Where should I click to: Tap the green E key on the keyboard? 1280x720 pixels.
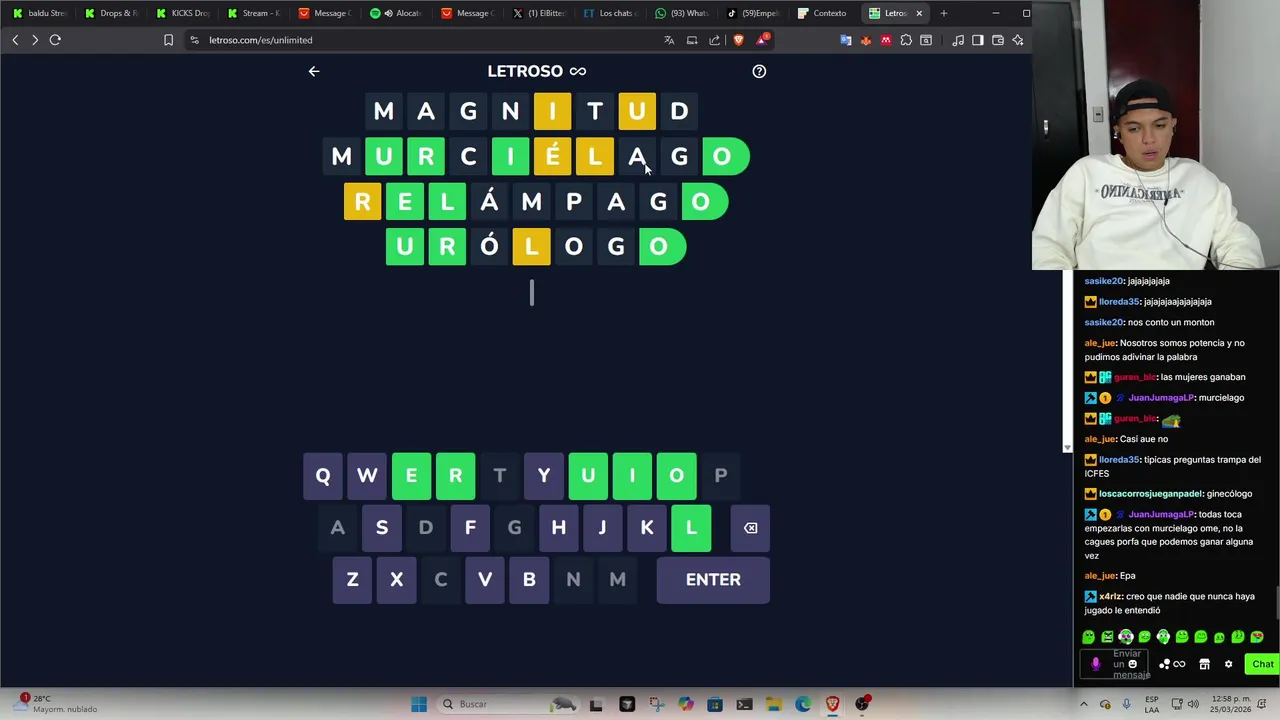coord(411,476)
